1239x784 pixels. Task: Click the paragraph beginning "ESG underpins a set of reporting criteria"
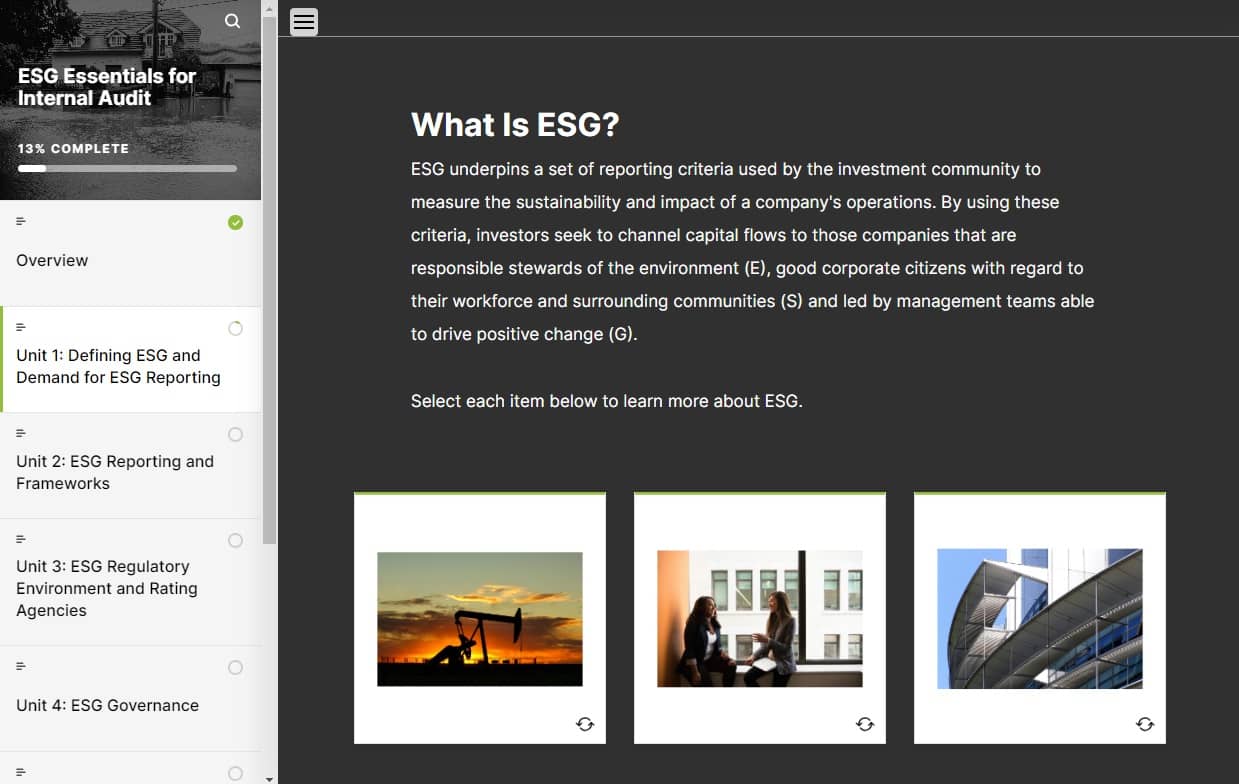[x=753, y=252]
